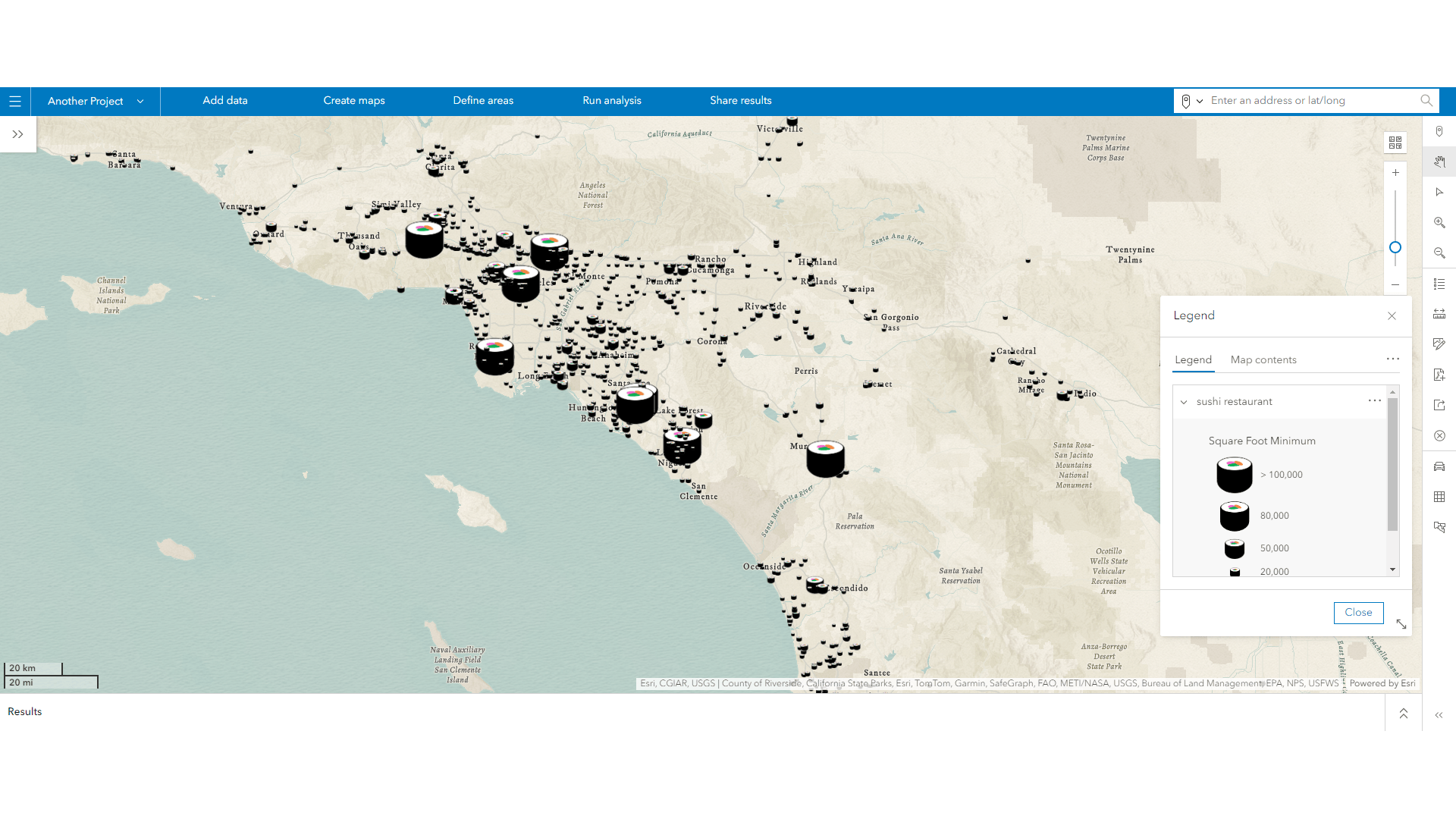This screenshot has width=1456, height=819.
Task: Open the sketch and annotate map tool
Action: 1439,344
